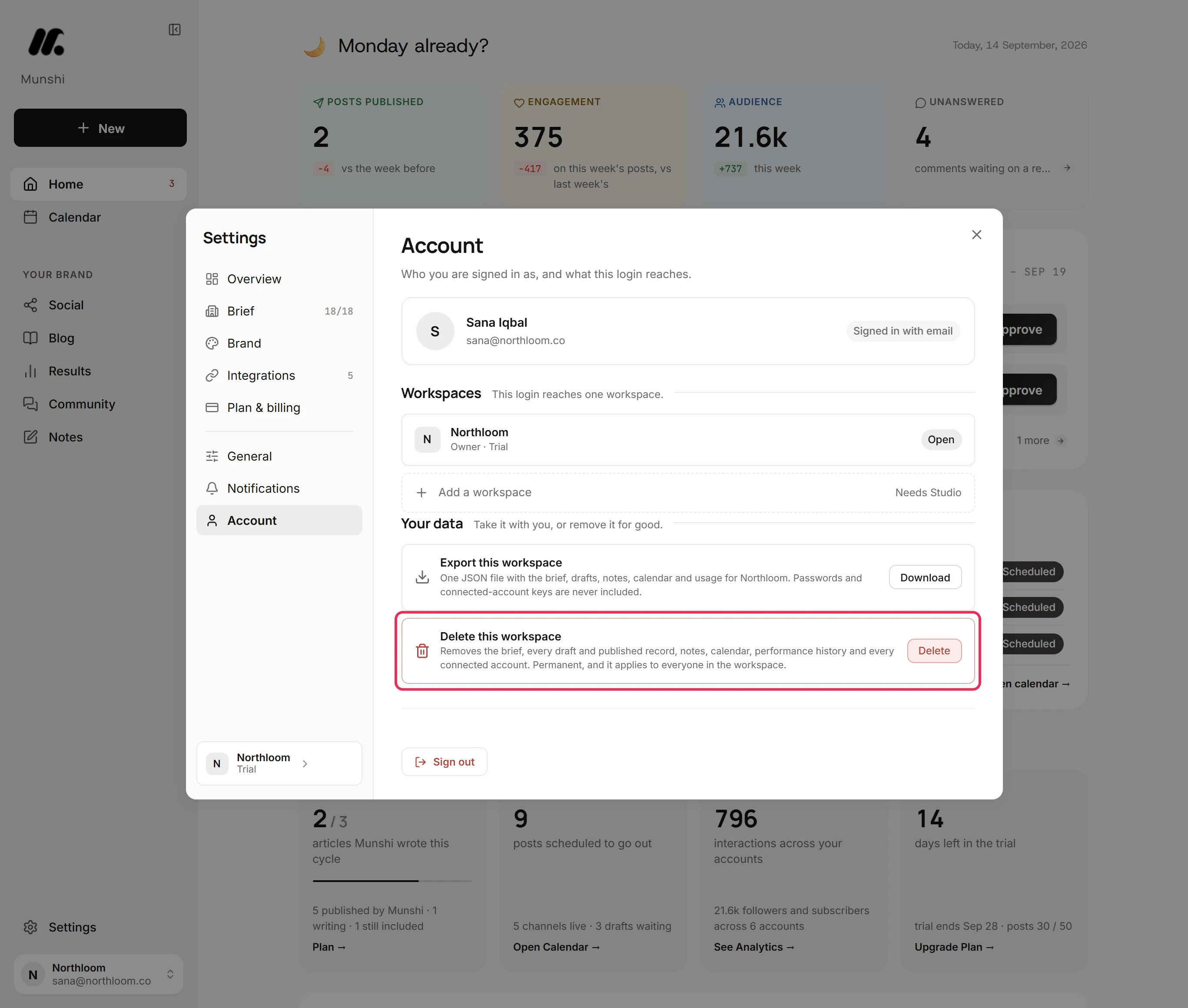Open Brief settings section
This screenshot has height=1008, width=1188.
point(279,311)
